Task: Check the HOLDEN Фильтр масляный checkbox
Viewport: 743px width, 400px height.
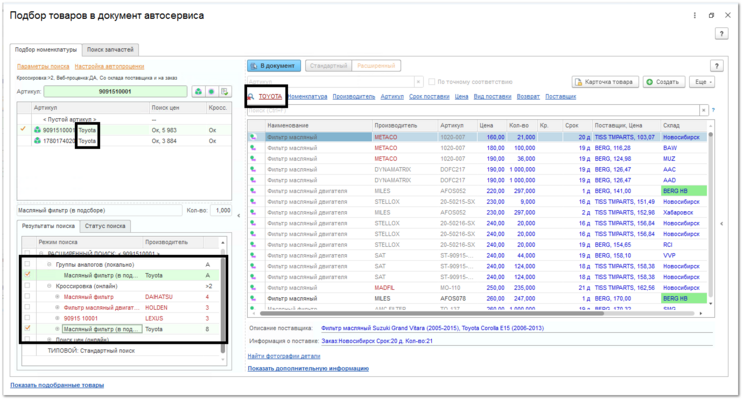Action: (x=27, y=308)
